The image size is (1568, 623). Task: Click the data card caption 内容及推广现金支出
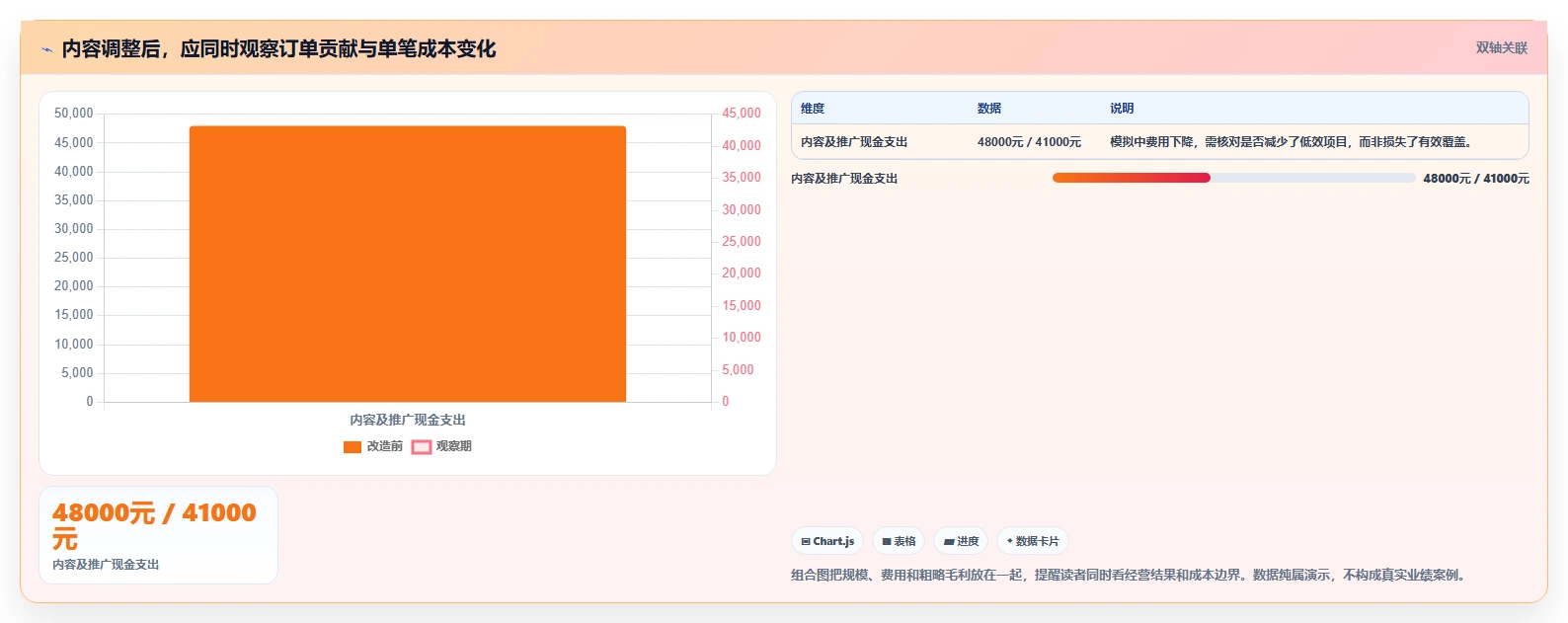click(106, 565)
